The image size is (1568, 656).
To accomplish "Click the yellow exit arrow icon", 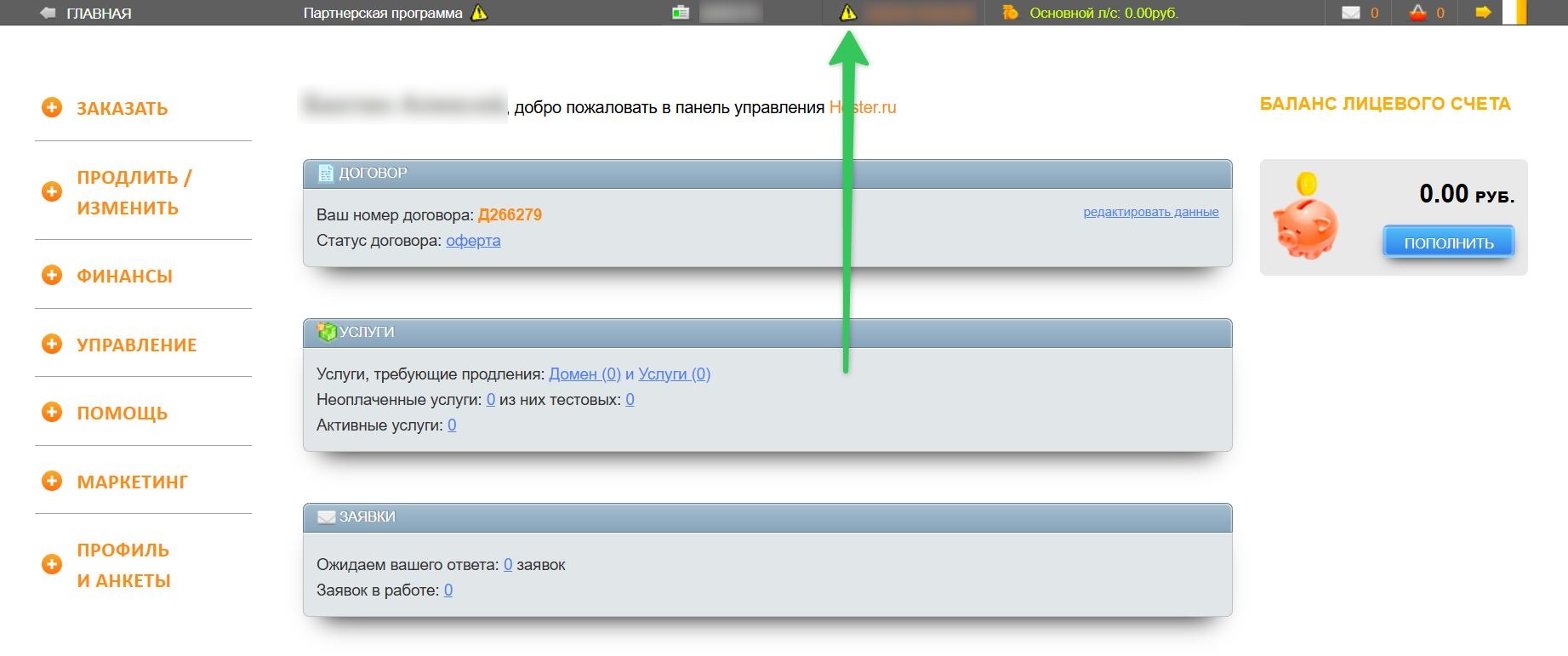I will [1484, 13].
